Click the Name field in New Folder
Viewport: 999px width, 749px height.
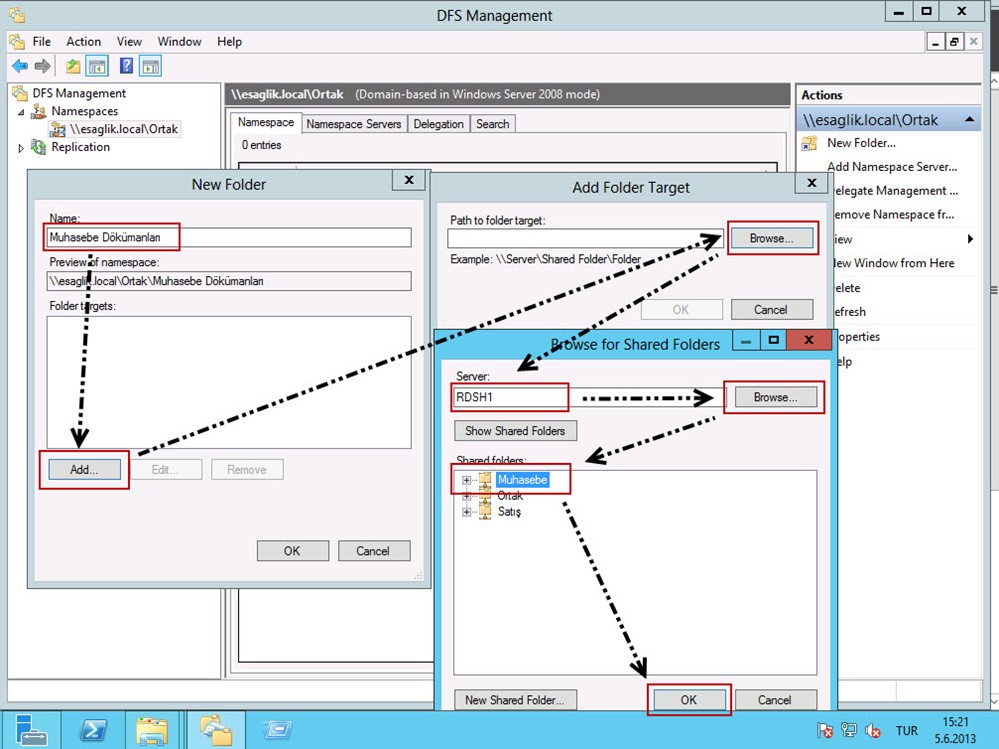click(229, 238)
